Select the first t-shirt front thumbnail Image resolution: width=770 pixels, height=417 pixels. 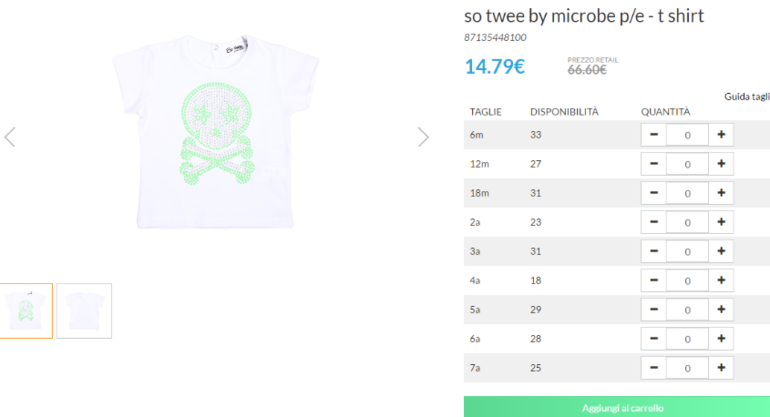pyautogui.click(x=26, y=310)
